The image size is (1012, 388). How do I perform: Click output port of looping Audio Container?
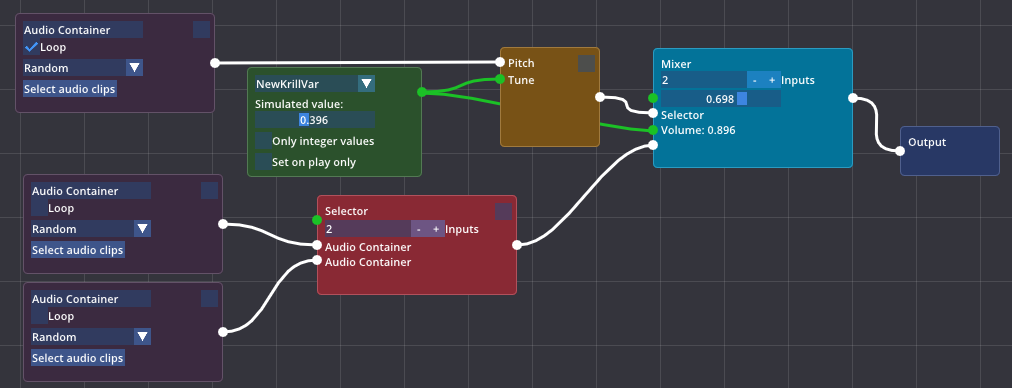pyautogui.click(x=215, y=63)
